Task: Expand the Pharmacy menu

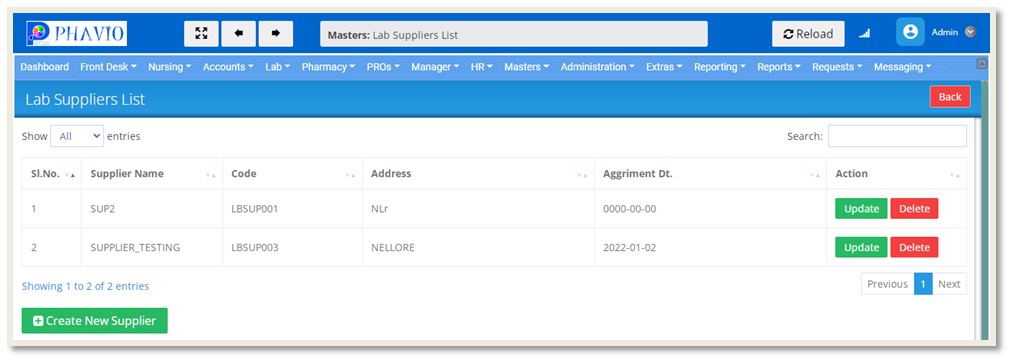Action: coord(329,67)
